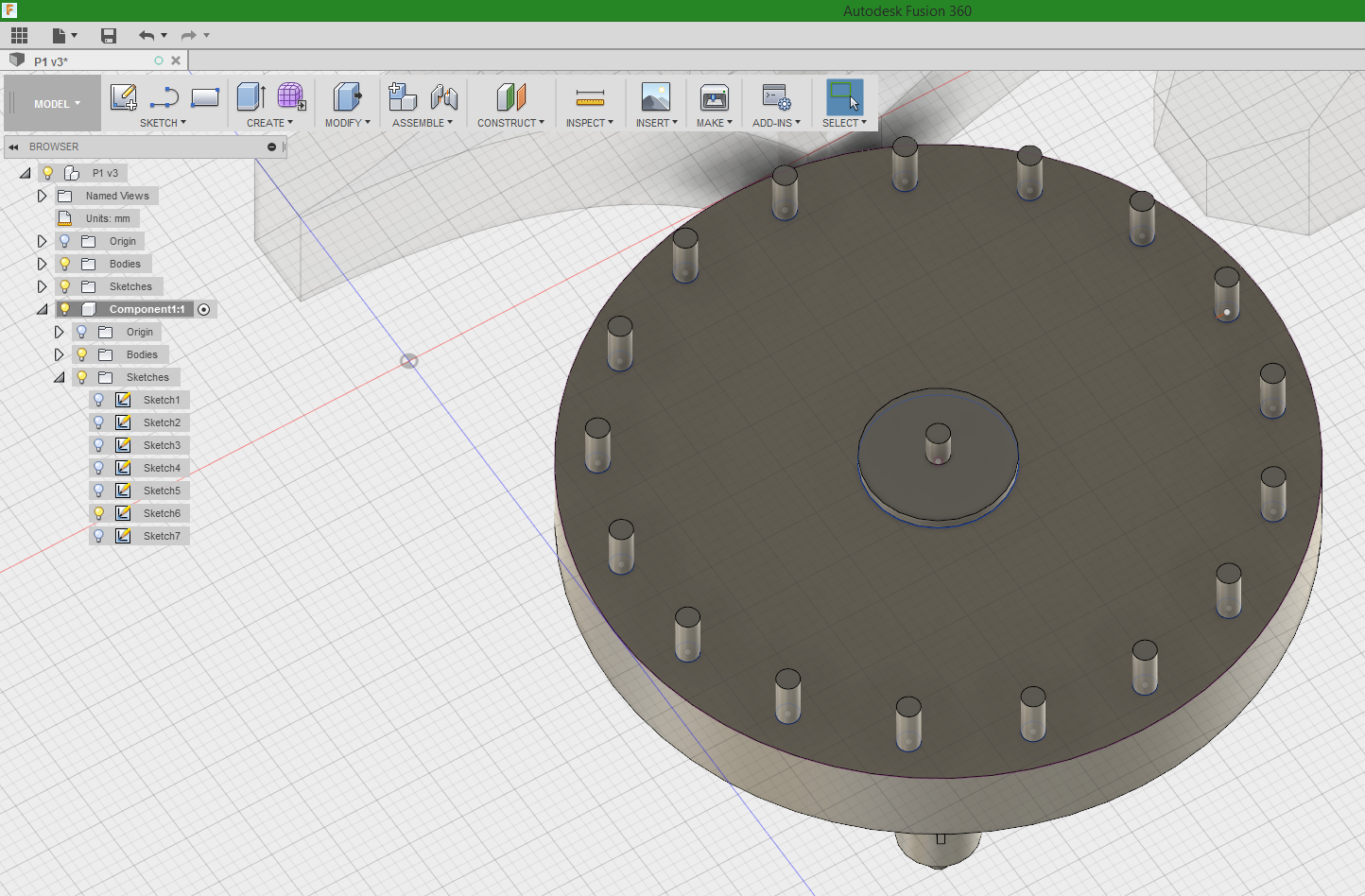1365x896 pixels.
Task: Open the CONSTRUCT menu
Action: click(x=510, y=123)
